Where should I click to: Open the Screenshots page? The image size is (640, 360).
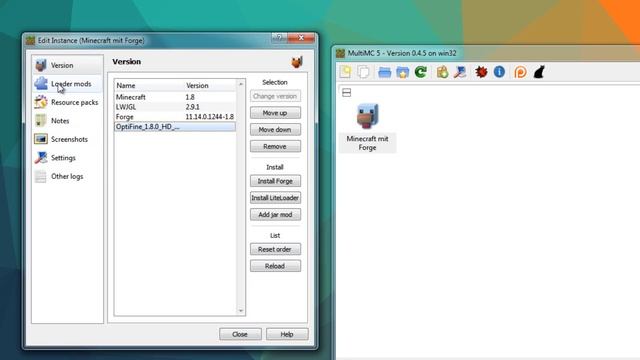pos(68,139)
